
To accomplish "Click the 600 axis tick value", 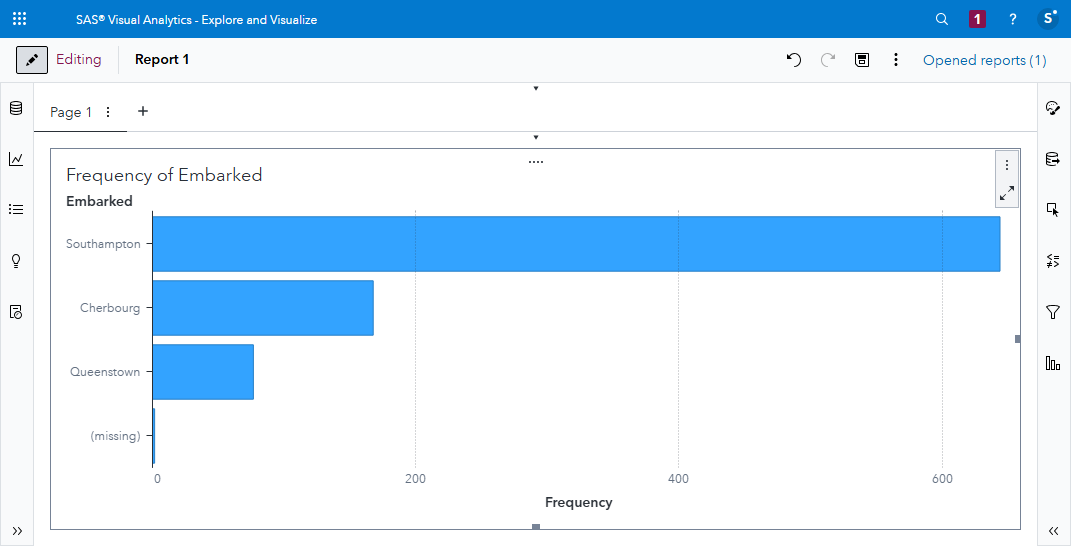I will click(x=942, y=479).
